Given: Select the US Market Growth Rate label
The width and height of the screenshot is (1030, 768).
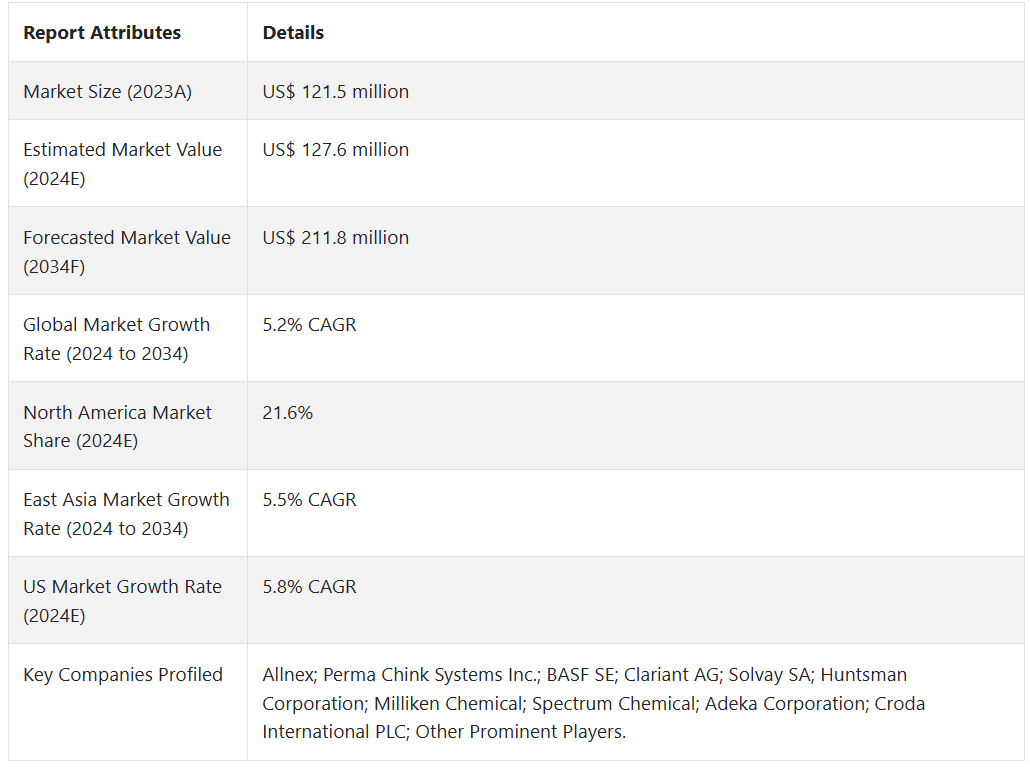Looking at the screenshot, I should [122, 600].
